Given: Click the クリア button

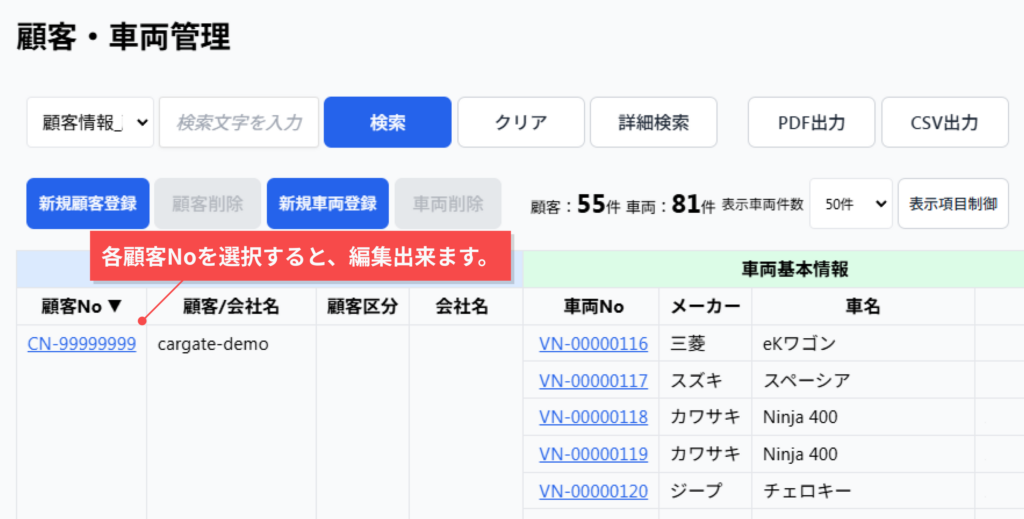Looking at the screenshot, I should click(521, 122).
